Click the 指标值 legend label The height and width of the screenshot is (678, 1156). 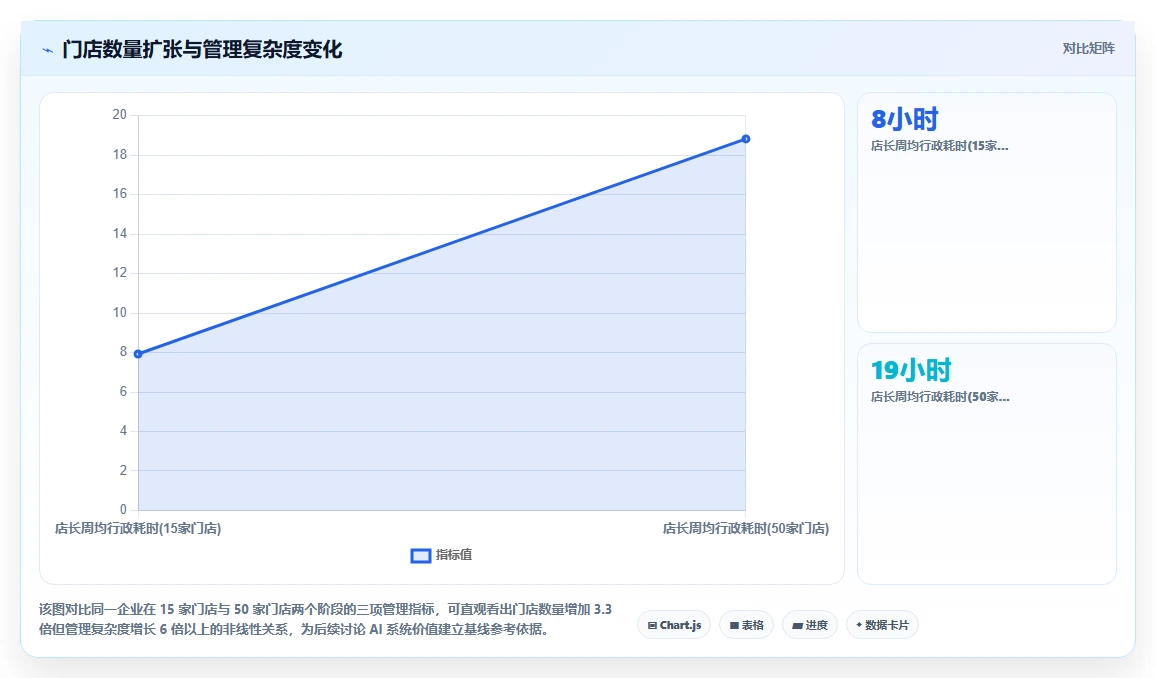tap(453, 555)
